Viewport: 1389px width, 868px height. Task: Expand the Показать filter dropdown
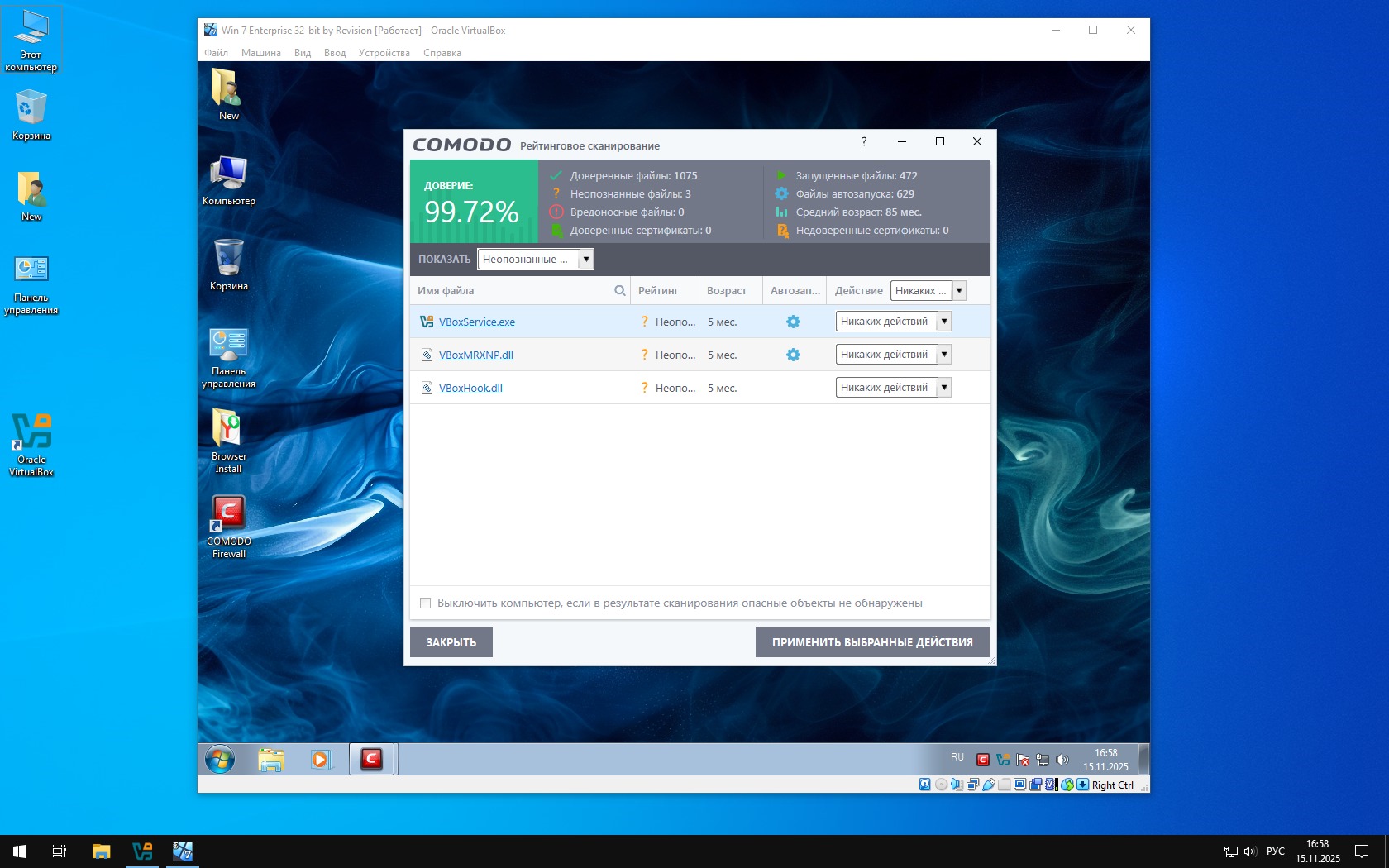pyautogui.click(x=585, y=259)
